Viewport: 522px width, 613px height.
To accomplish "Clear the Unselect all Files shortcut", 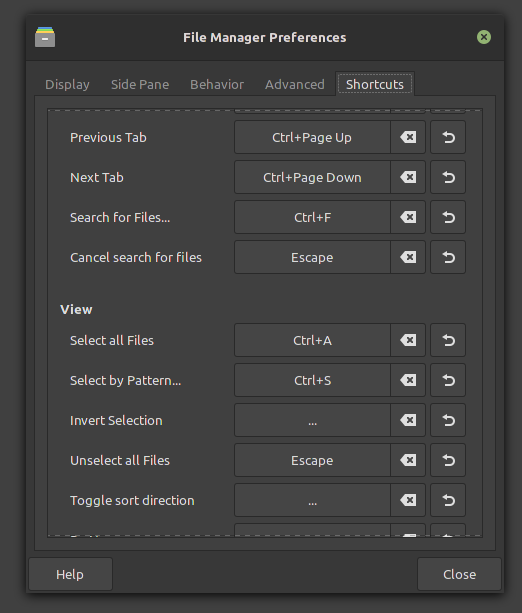I will coord(408,460).
